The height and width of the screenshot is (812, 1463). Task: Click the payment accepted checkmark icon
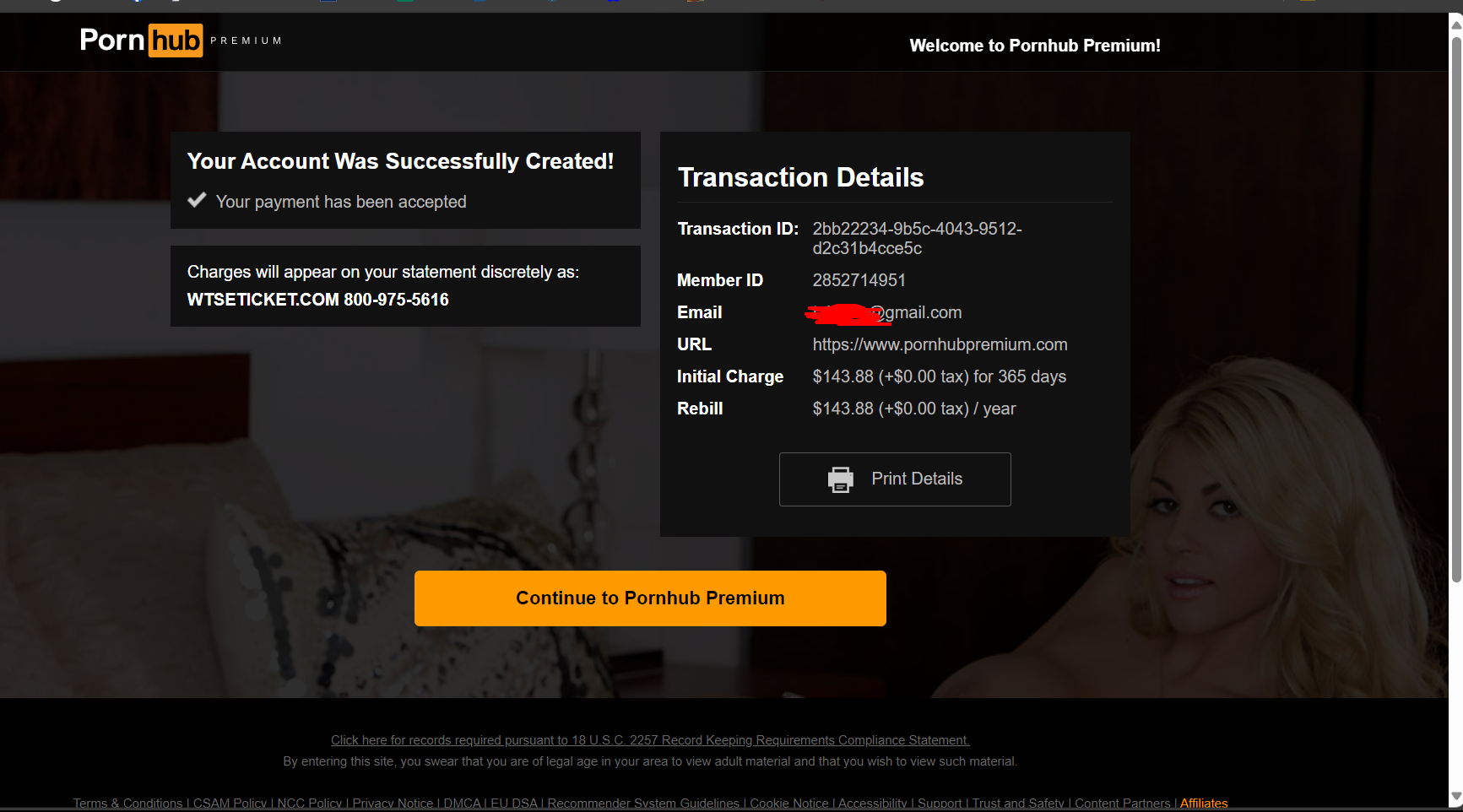pos(197,200)
